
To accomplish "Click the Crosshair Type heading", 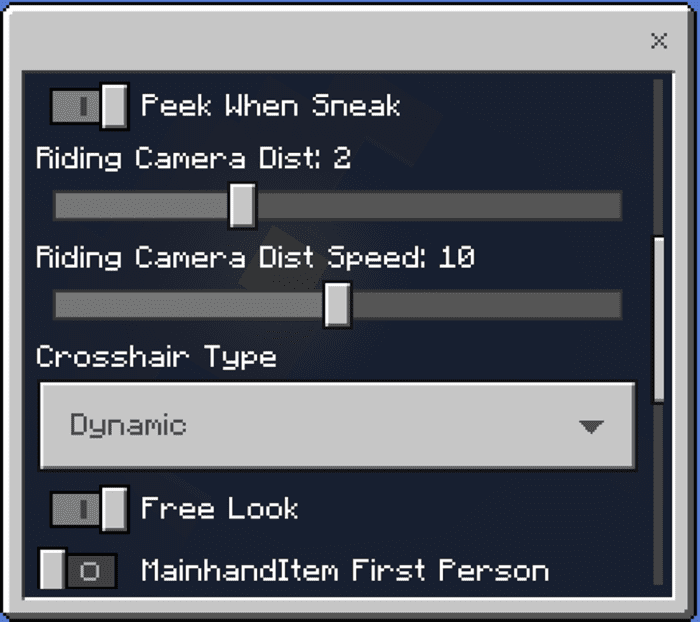I will (156, 358).
